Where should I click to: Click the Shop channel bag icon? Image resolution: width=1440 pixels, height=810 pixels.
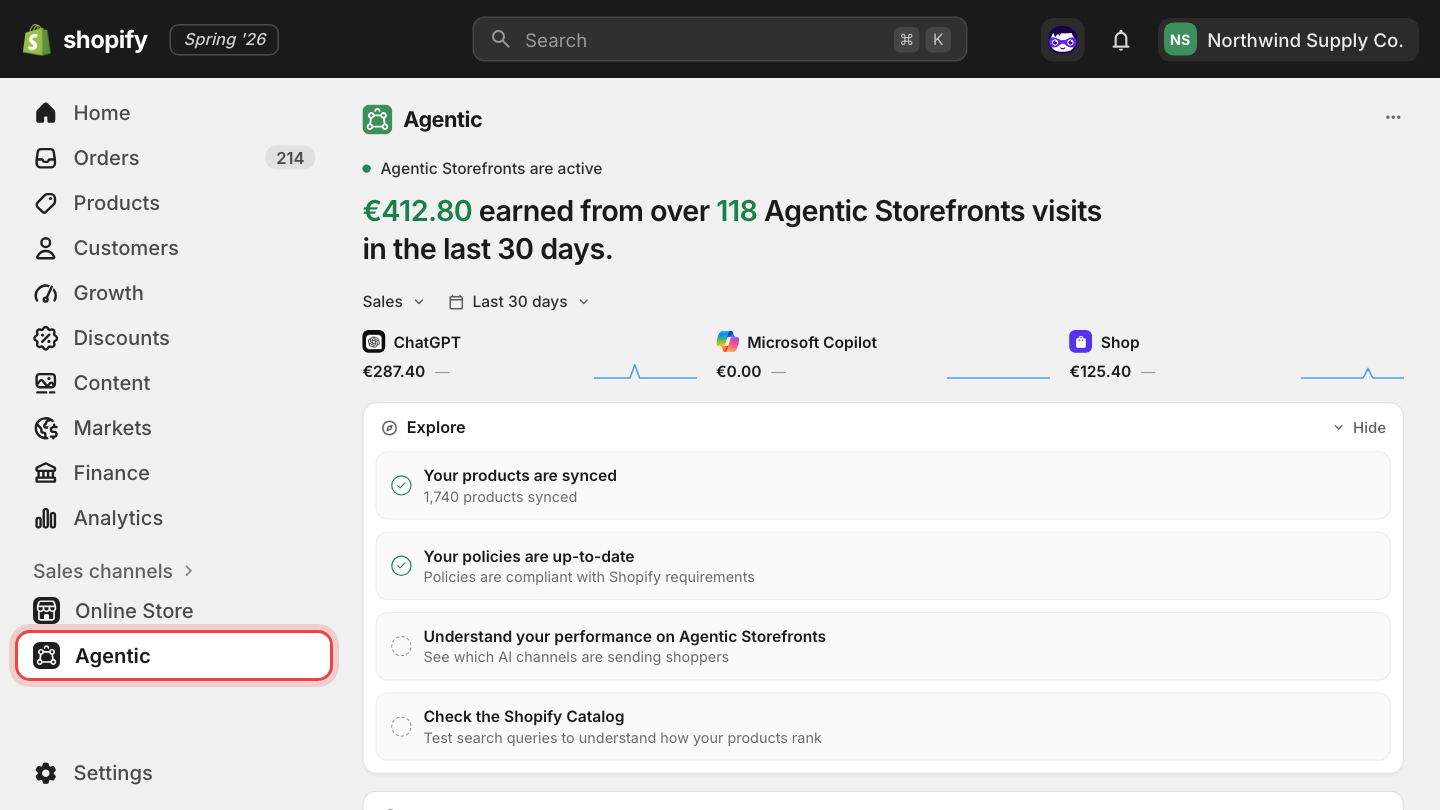(x=1080, y=342)
